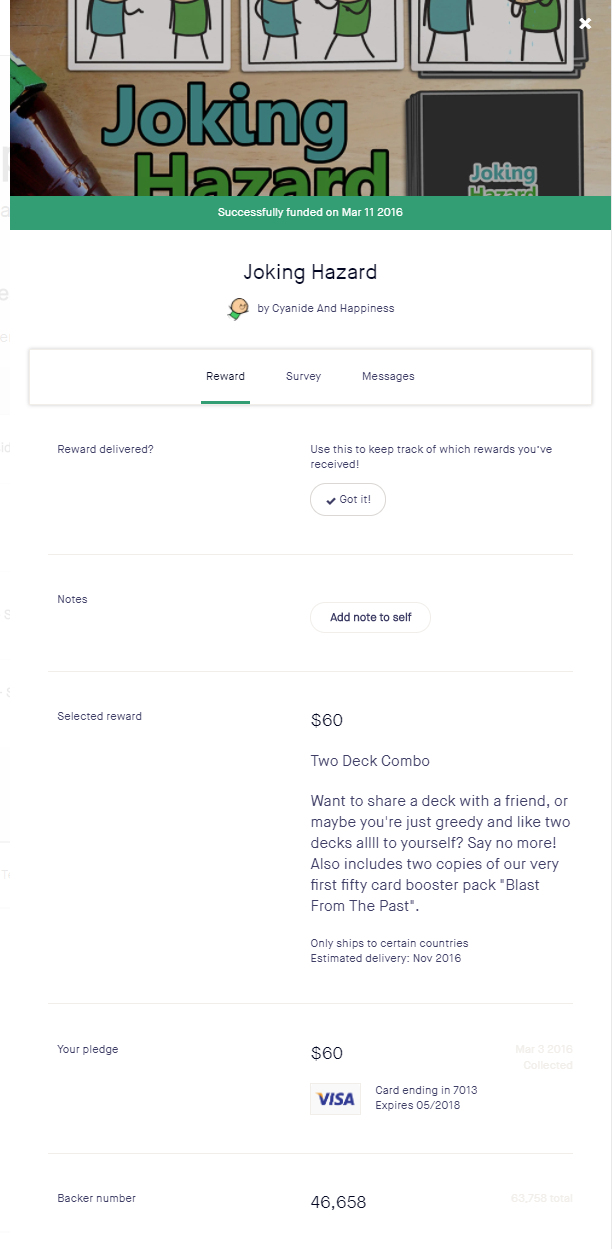Toggle the "Got it!" reward received button
The height and width of the screenshot is (1249, 612).
point(348,500)
